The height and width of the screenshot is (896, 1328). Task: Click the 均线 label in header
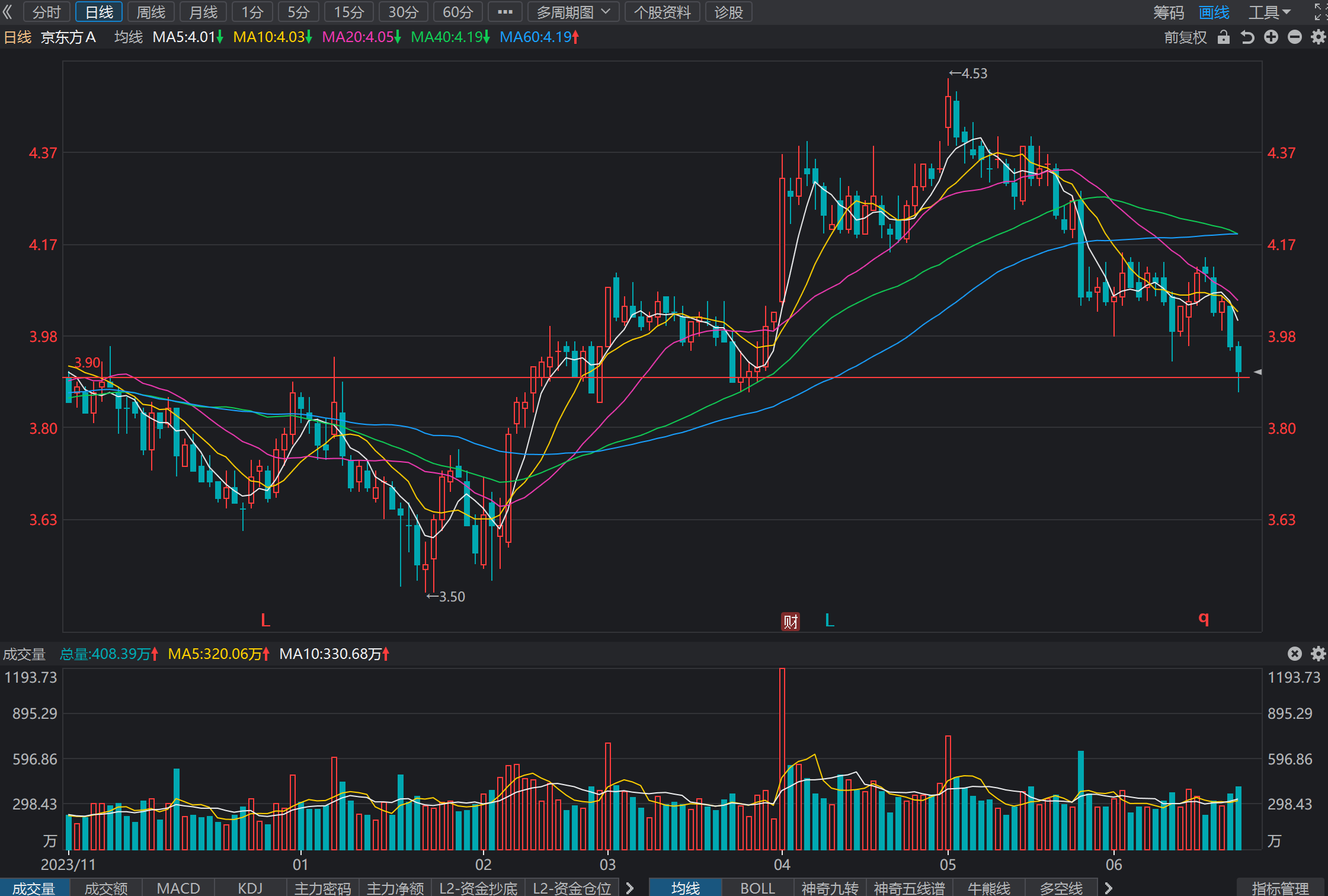click(129, 37)
